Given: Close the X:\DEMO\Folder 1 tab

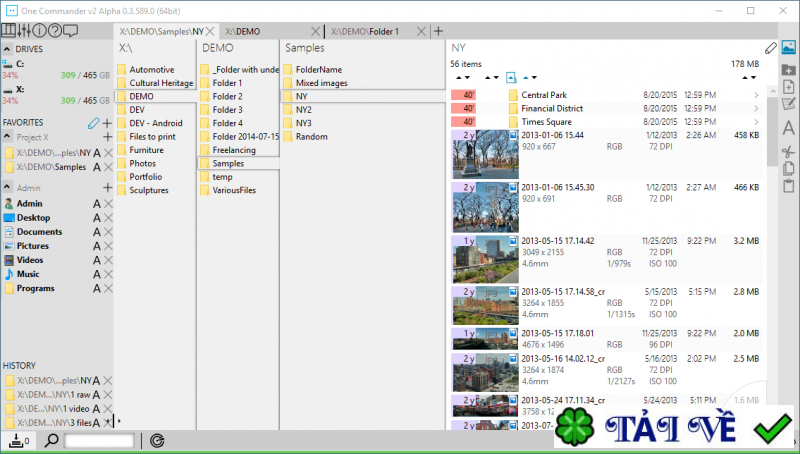Looking at the screenshot, I should coord(421,32).
